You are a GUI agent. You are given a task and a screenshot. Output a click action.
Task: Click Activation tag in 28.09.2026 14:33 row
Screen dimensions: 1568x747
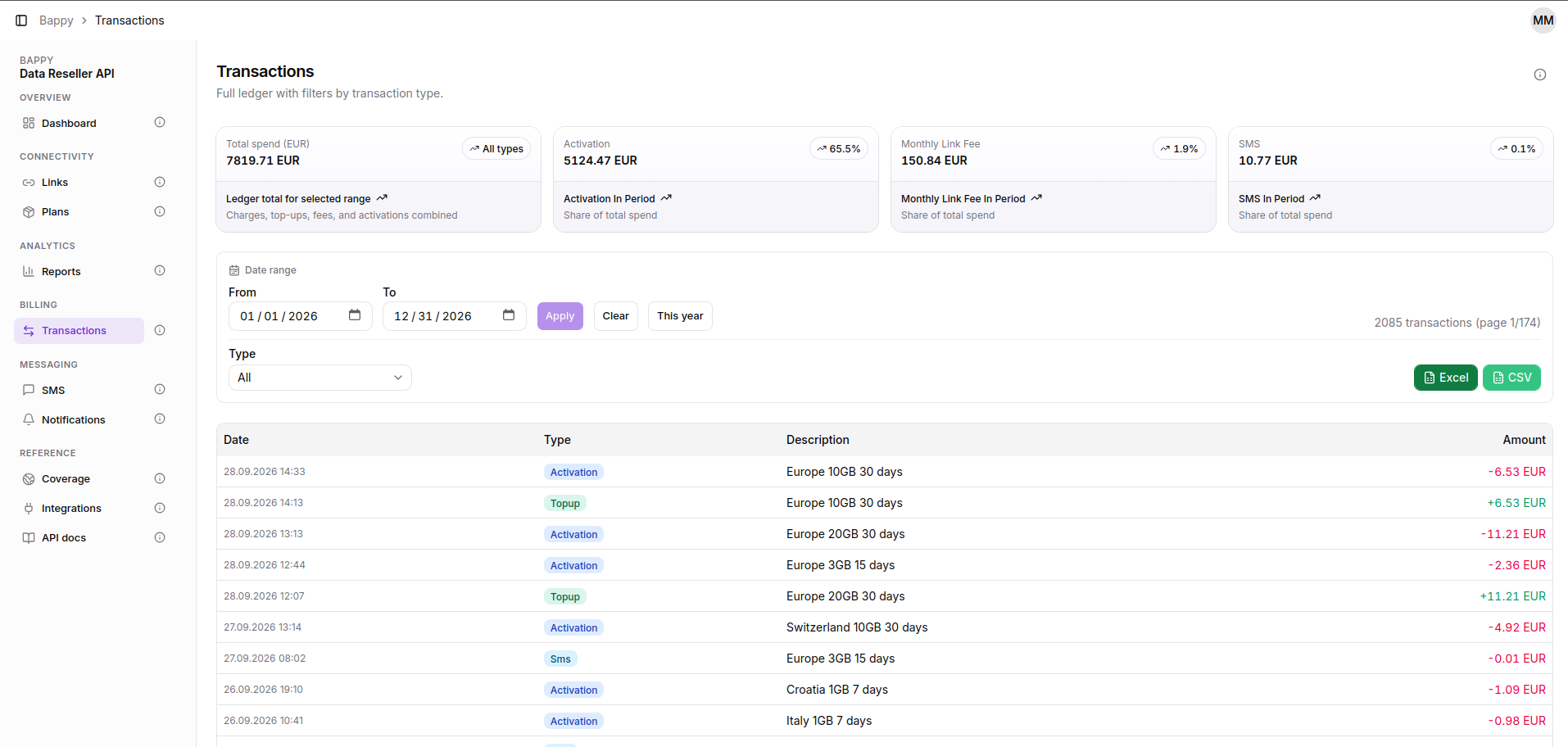coord(574,472)
